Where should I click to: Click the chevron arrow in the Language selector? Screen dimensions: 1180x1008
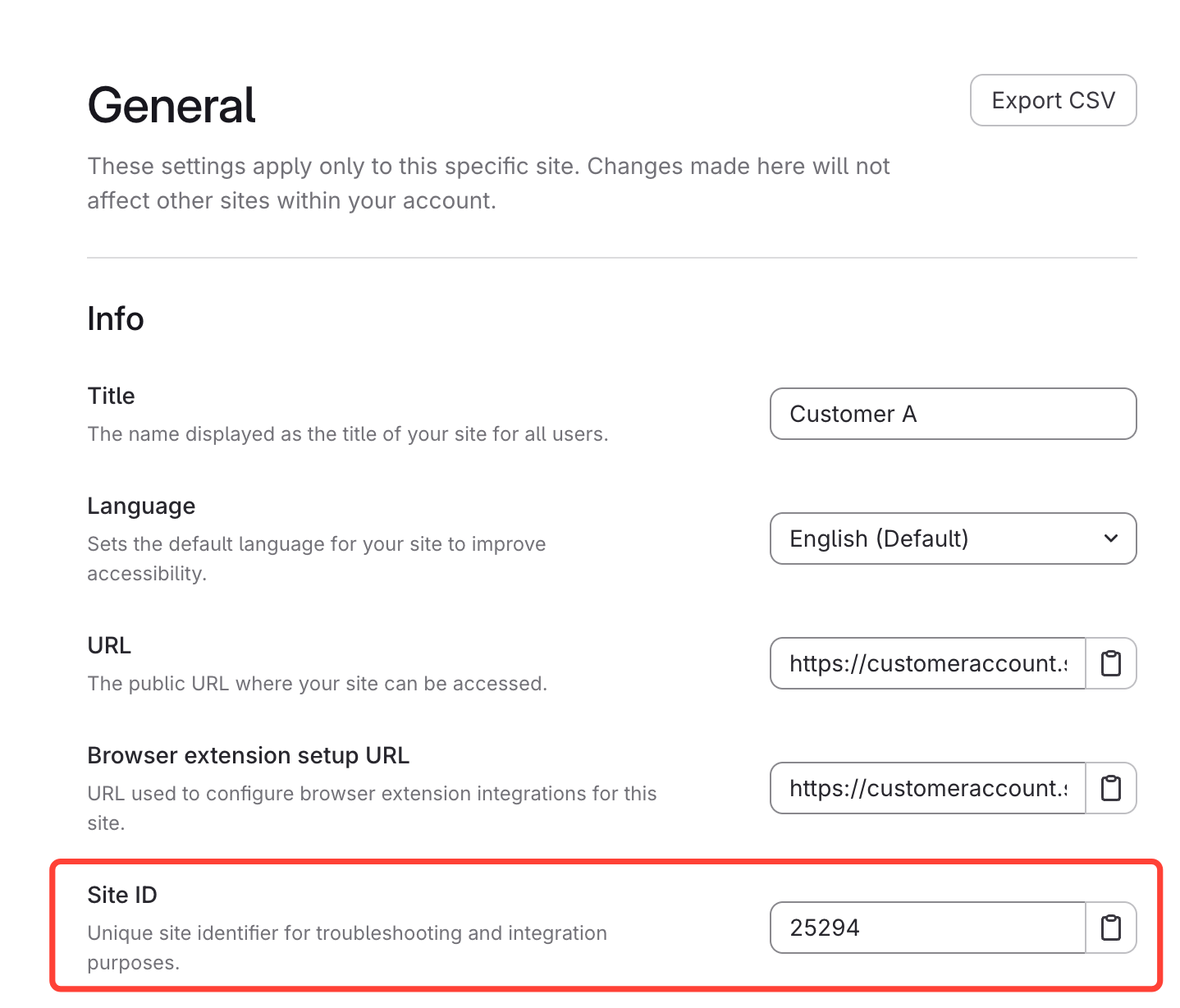pyautogui.click(x=1110, y=538)
